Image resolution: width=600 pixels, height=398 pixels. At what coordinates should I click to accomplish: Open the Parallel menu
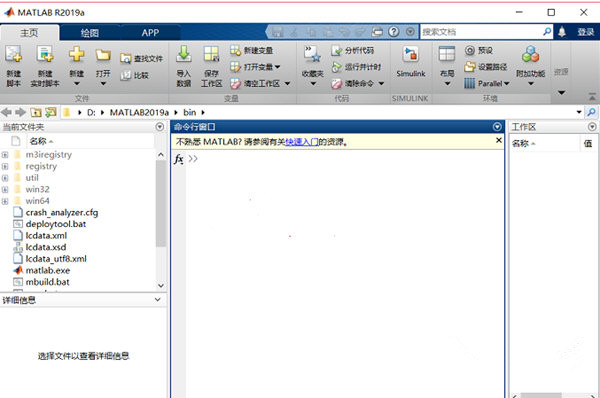point(487,83)
